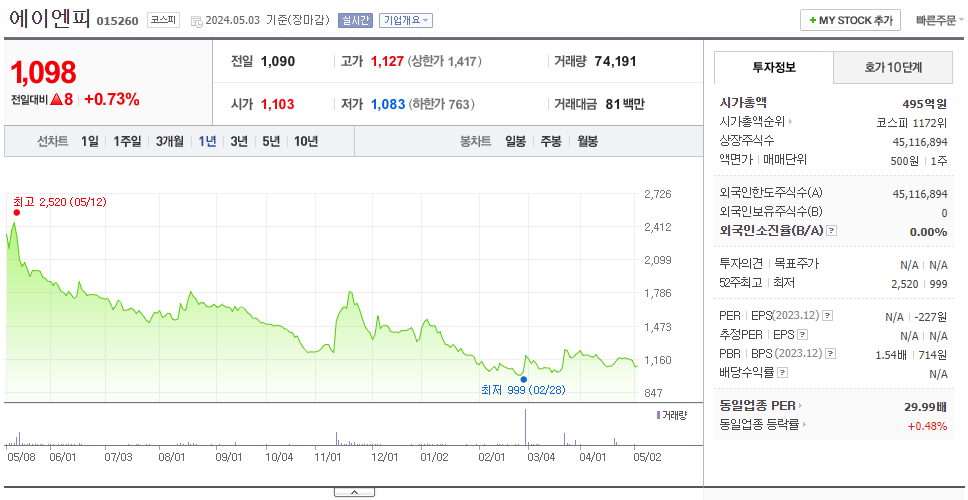The height and width of the screenshot is (500, 968).
Task: Collapse the chart with the bottom chevron handle
Action: (354, 492)
